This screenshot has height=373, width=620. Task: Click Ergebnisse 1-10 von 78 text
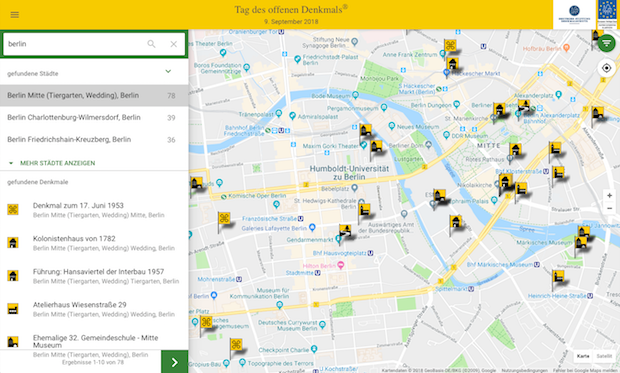(x=93, y=362)
